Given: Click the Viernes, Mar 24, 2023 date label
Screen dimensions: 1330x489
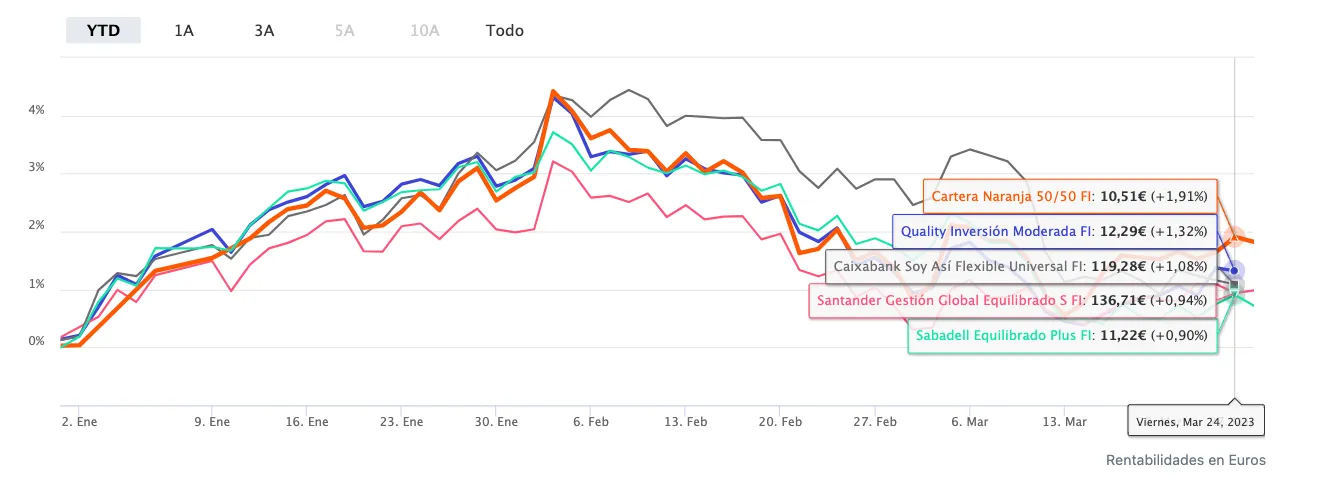Looking at the screenshot, I should coord(1196,422).
